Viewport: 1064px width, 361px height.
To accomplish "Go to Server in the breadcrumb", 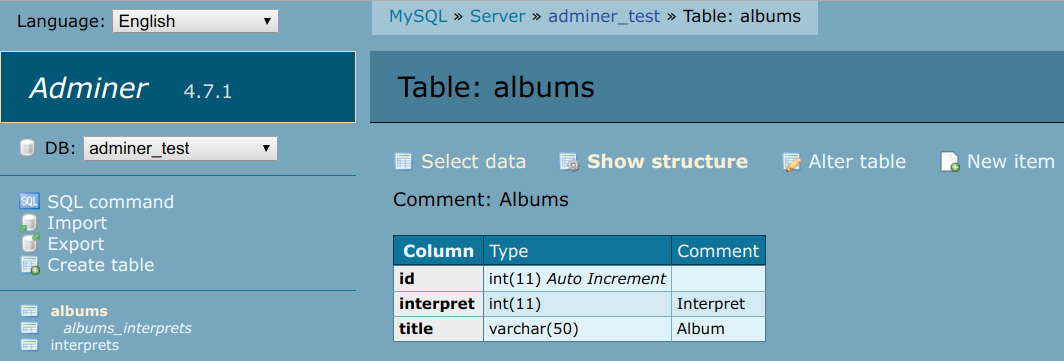I will pyautogui.click(x=498, y=16).
